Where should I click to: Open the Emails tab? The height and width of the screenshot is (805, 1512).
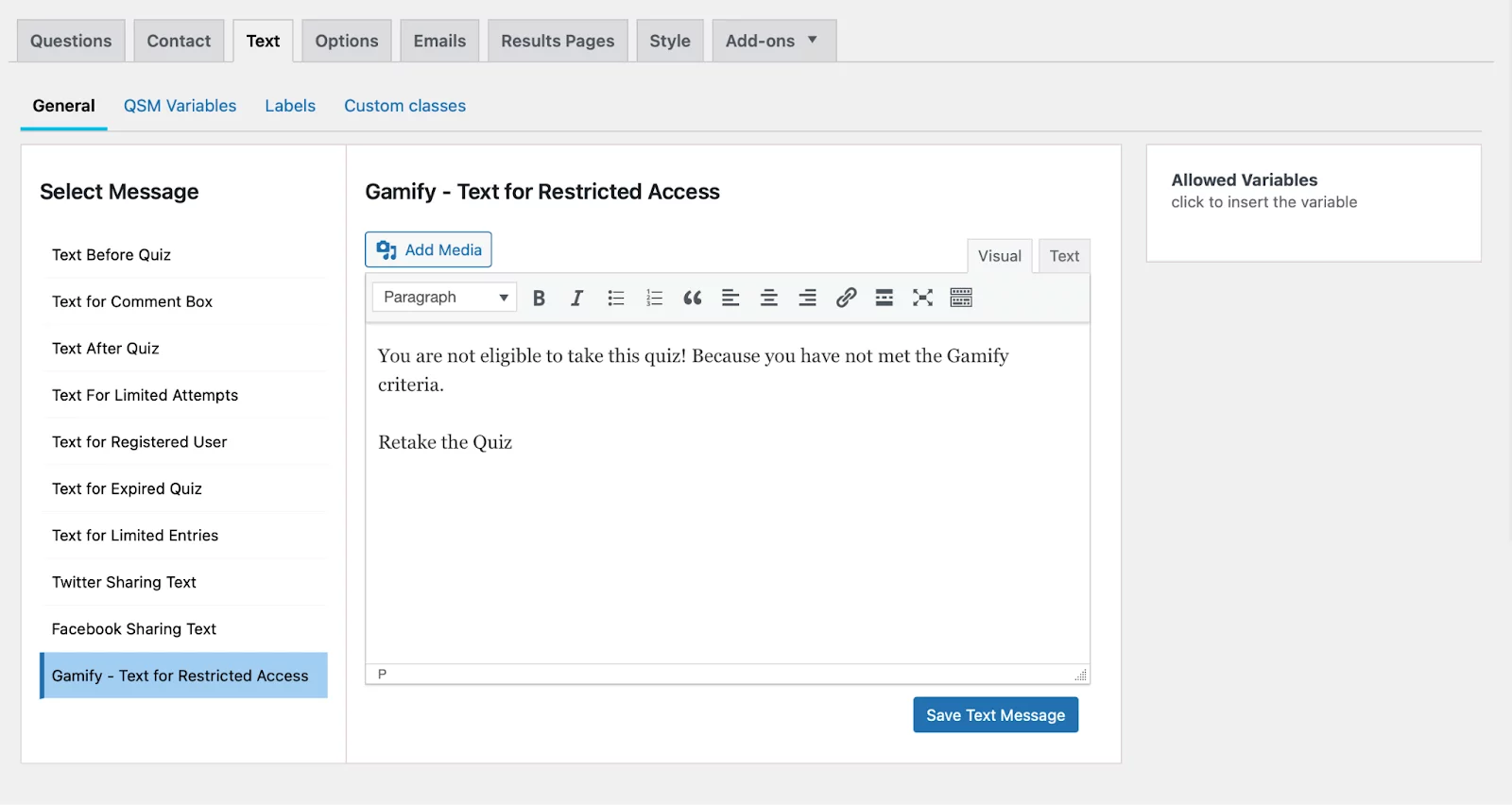[439, 41]
